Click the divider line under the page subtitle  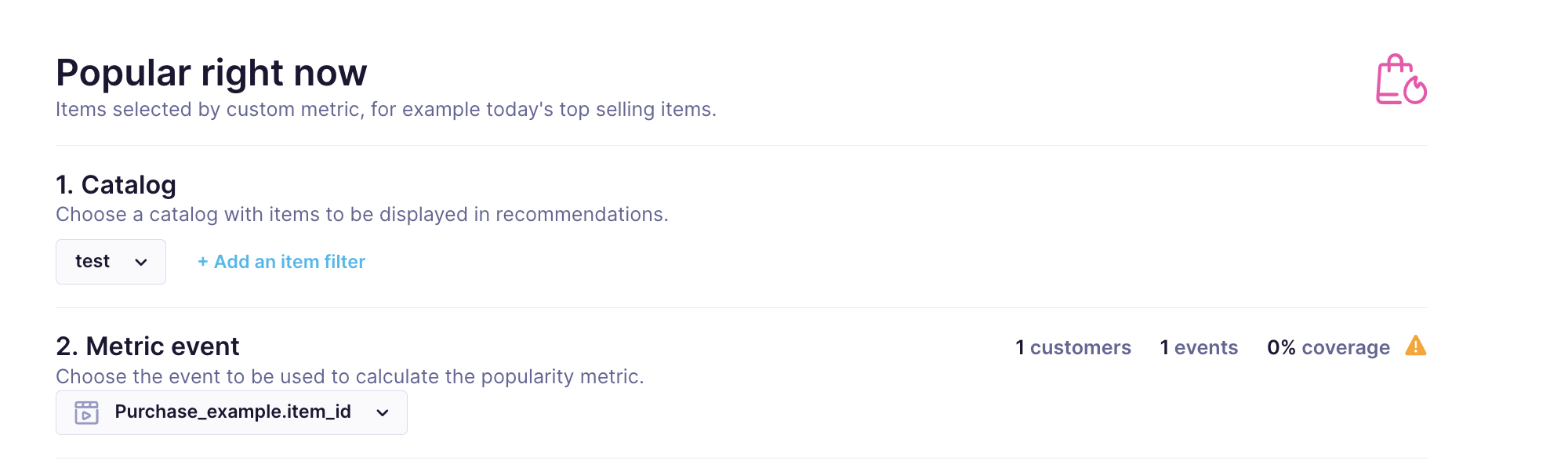741,146
